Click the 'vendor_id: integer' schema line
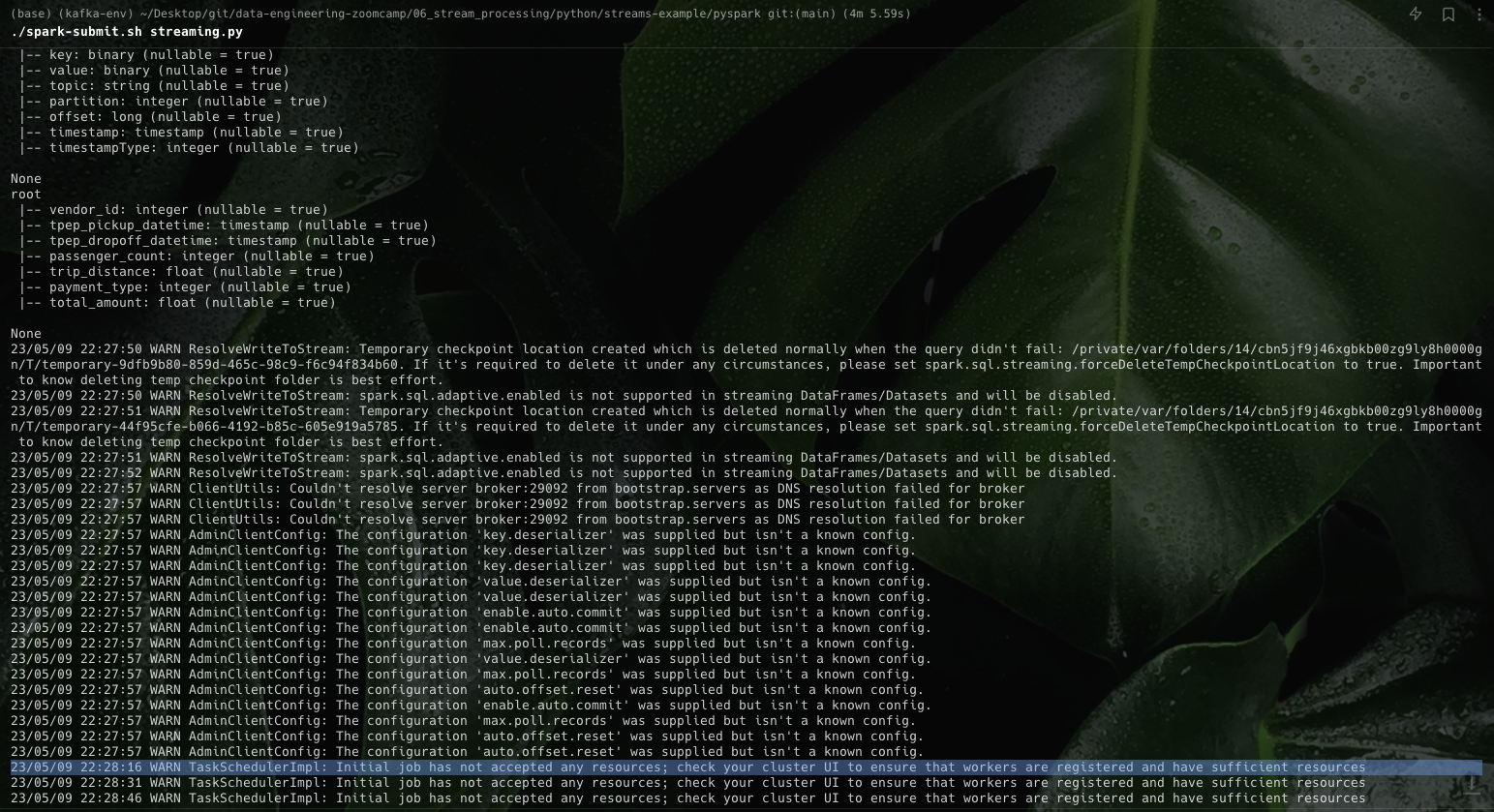This screenshot has height=812, width=1494. 173,210
